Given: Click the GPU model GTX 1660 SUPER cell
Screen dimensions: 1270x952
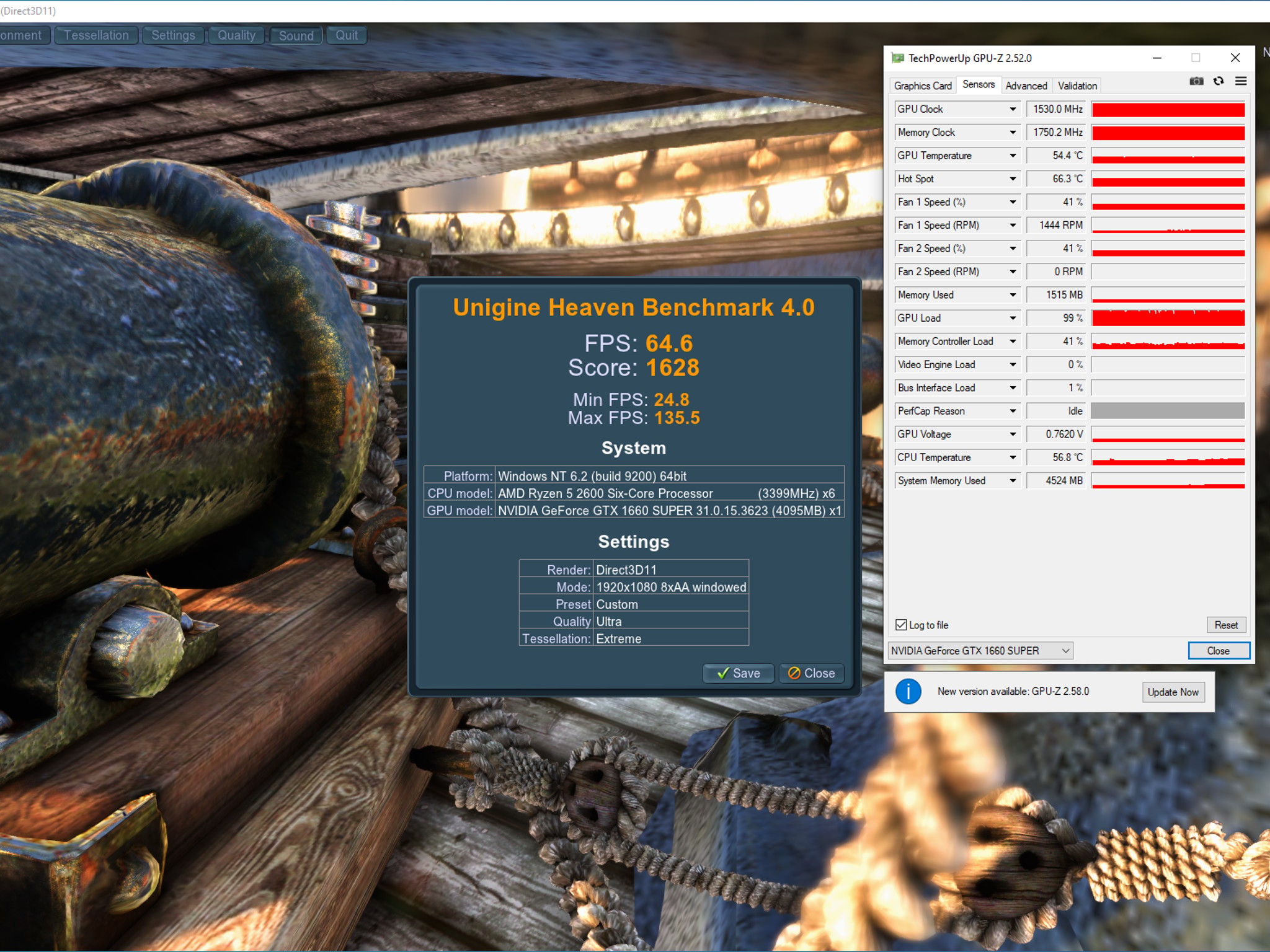Looking at the screenshot, I should [670, 511].
